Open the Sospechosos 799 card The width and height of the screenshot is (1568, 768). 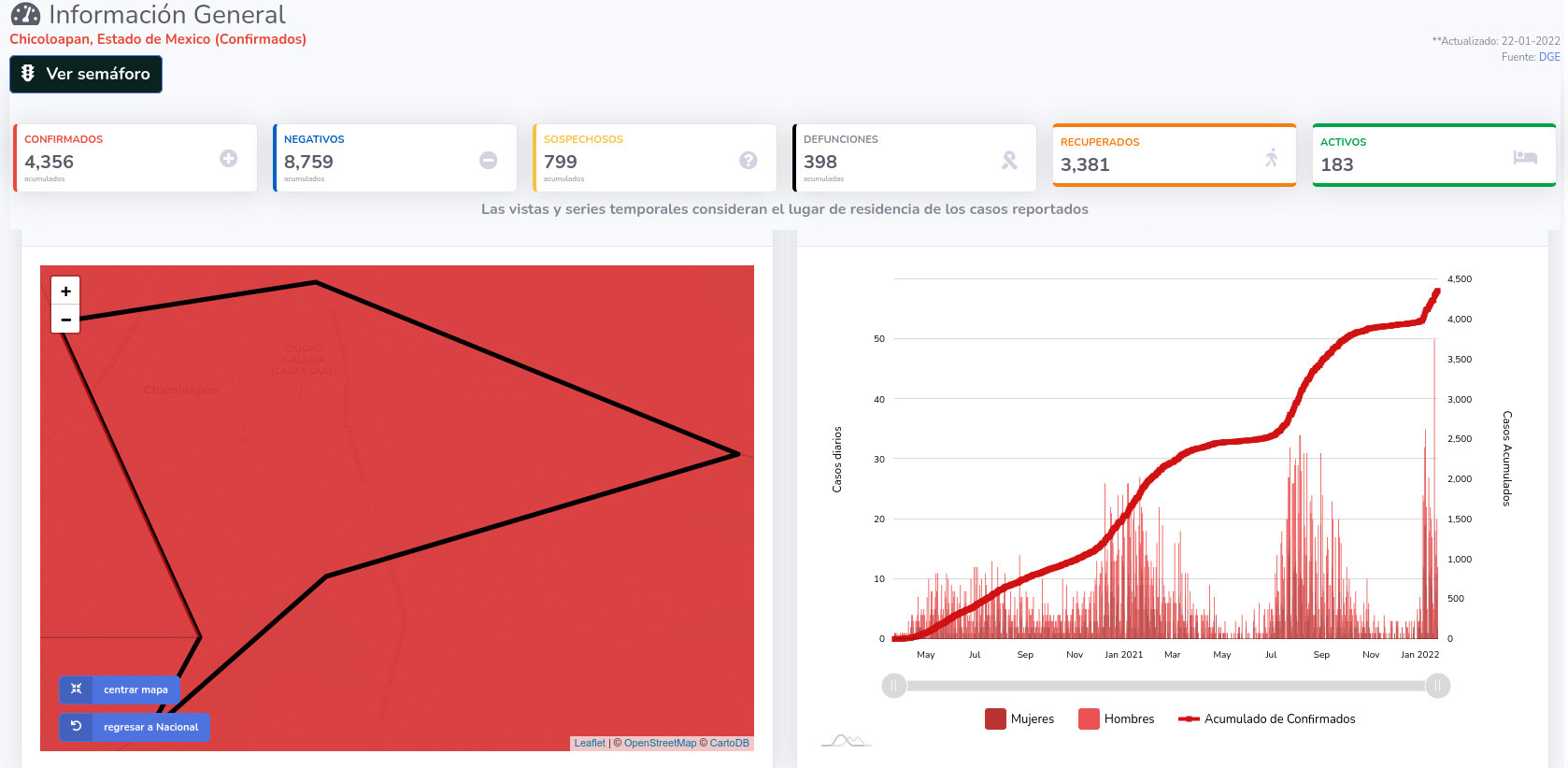[655, 158]
